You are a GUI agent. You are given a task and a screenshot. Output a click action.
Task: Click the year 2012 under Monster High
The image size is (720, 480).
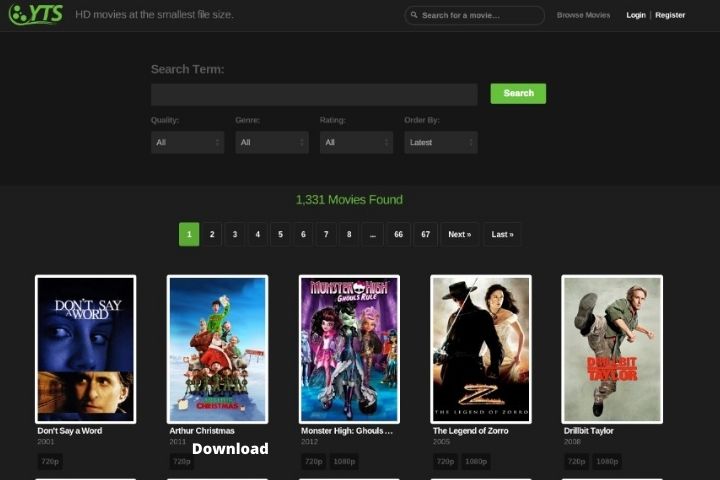pos(309,441)
